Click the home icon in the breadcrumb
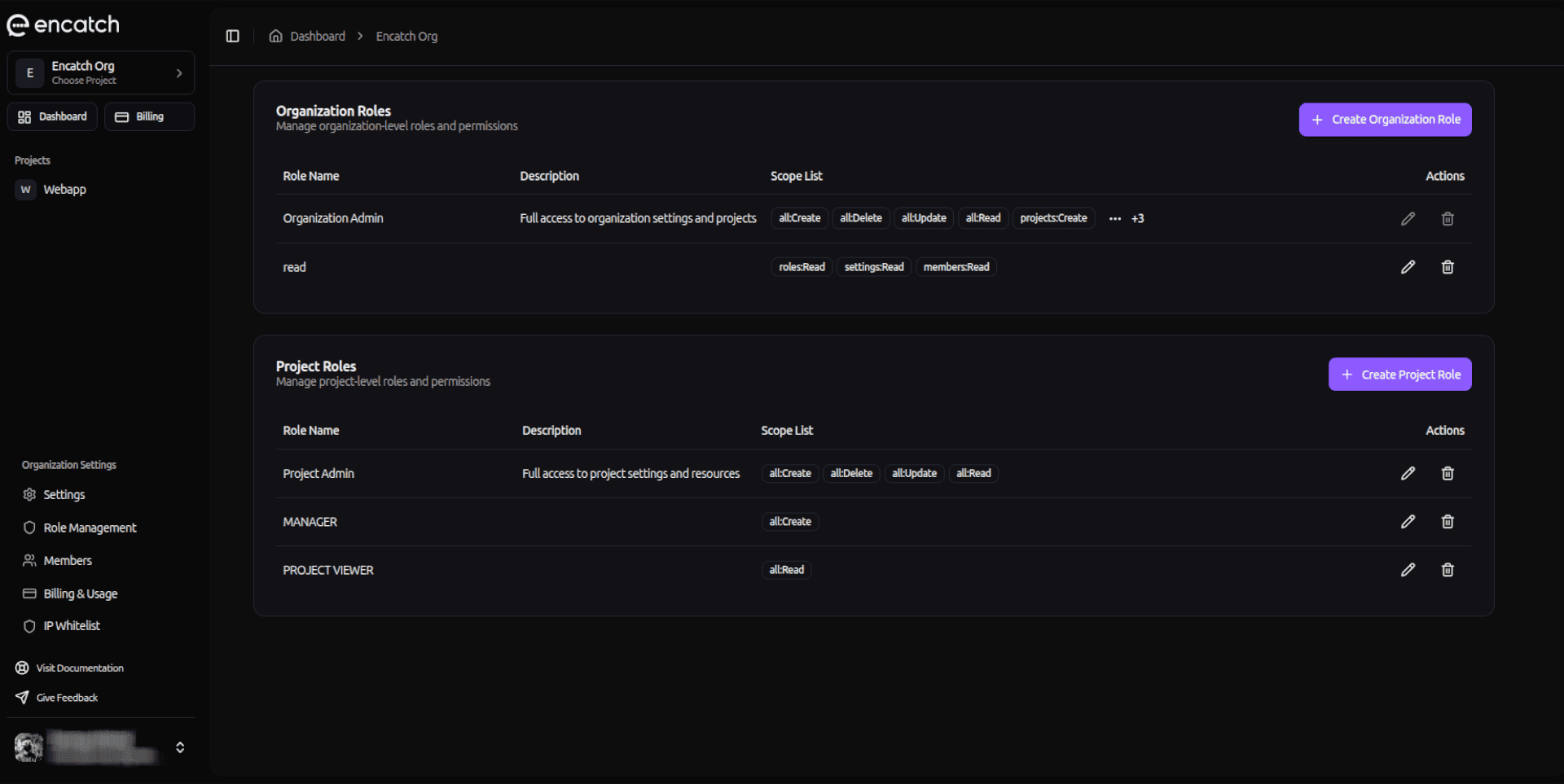Image resolution: width=1564 pixels, height=784 pixels. 275,36
